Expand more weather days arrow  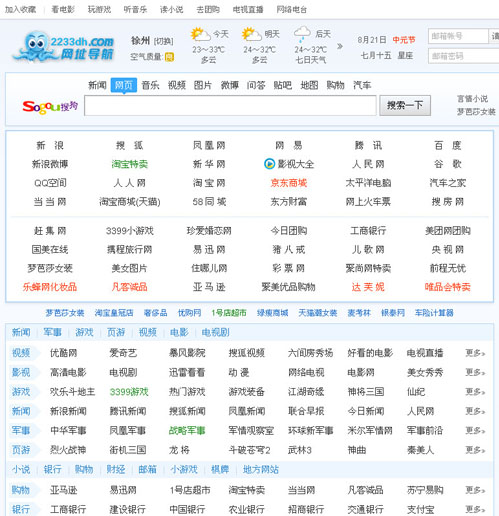tap(340, 46)
